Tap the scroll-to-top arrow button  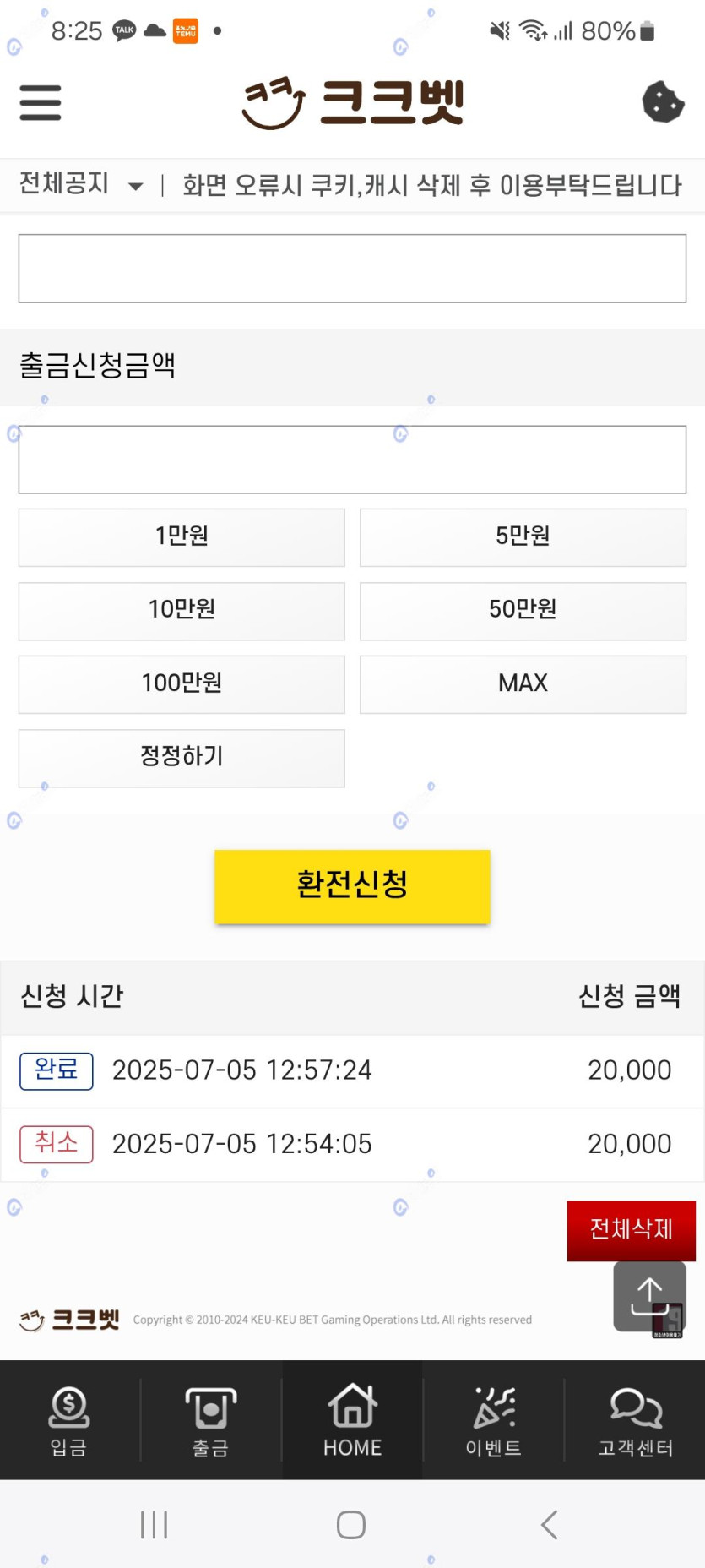pos(648,1296)
